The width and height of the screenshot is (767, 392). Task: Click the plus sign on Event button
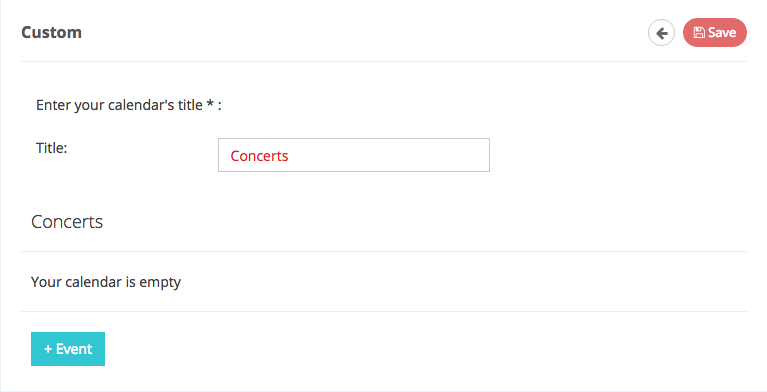point(48,349)
